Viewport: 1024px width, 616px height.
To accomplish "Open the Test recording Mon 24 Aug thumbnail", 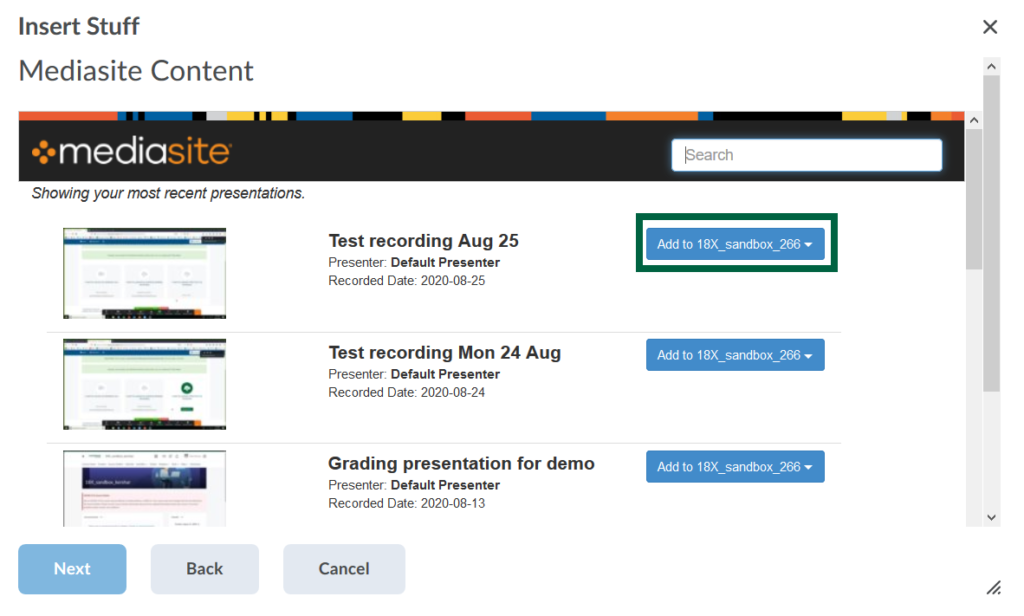I will [144, 384].
